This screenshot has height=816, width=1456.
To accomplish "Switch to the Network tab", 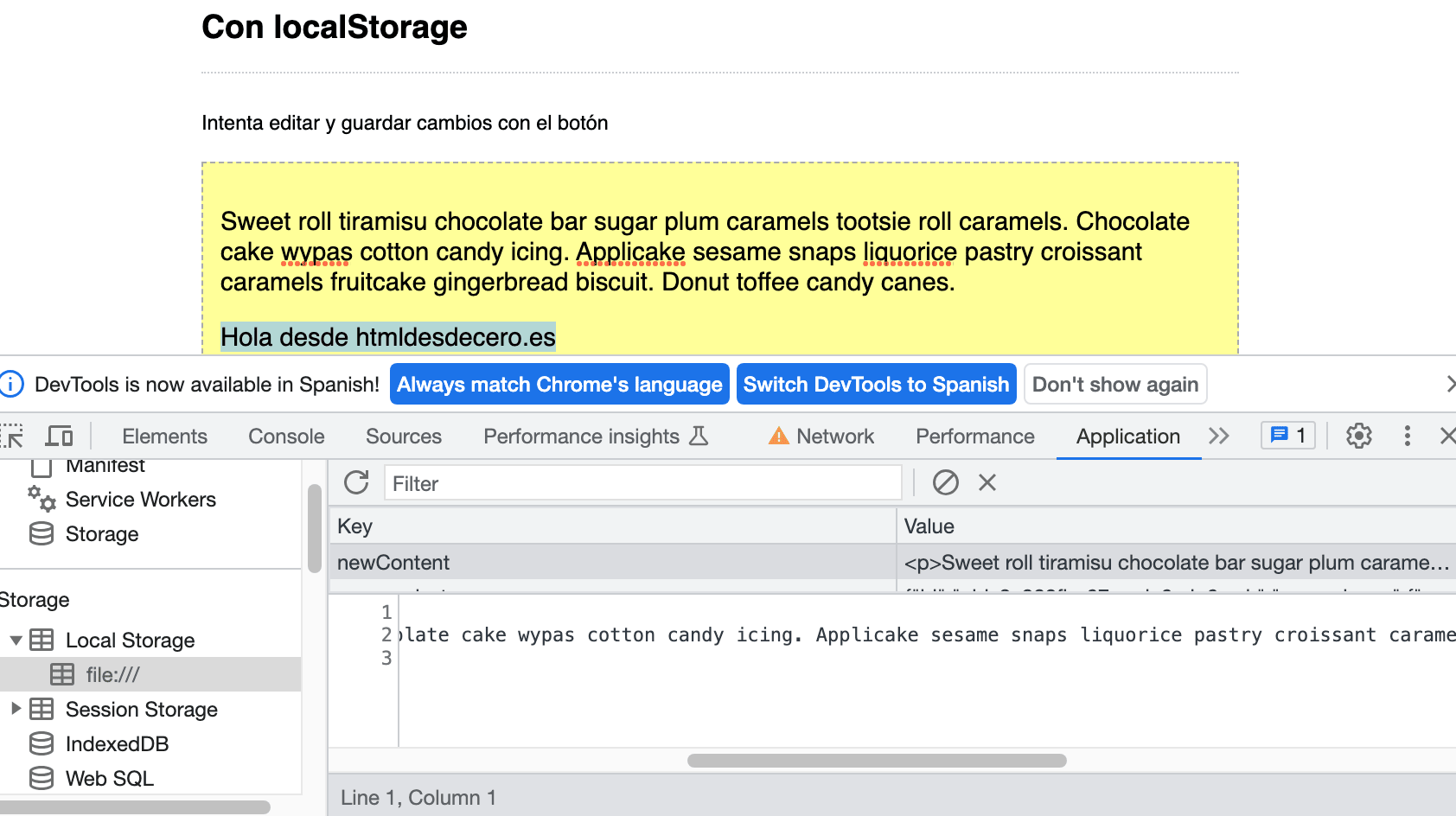I will 821,437.
